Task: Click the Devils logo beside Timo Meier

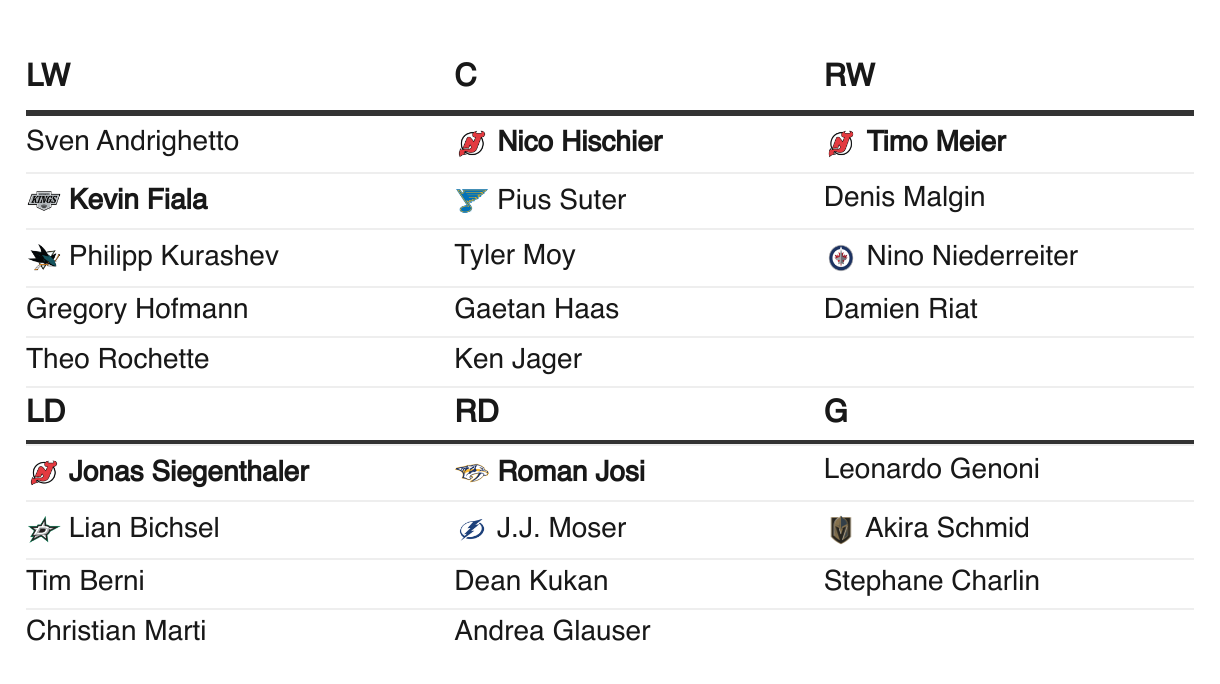Action: click(841, 143)
